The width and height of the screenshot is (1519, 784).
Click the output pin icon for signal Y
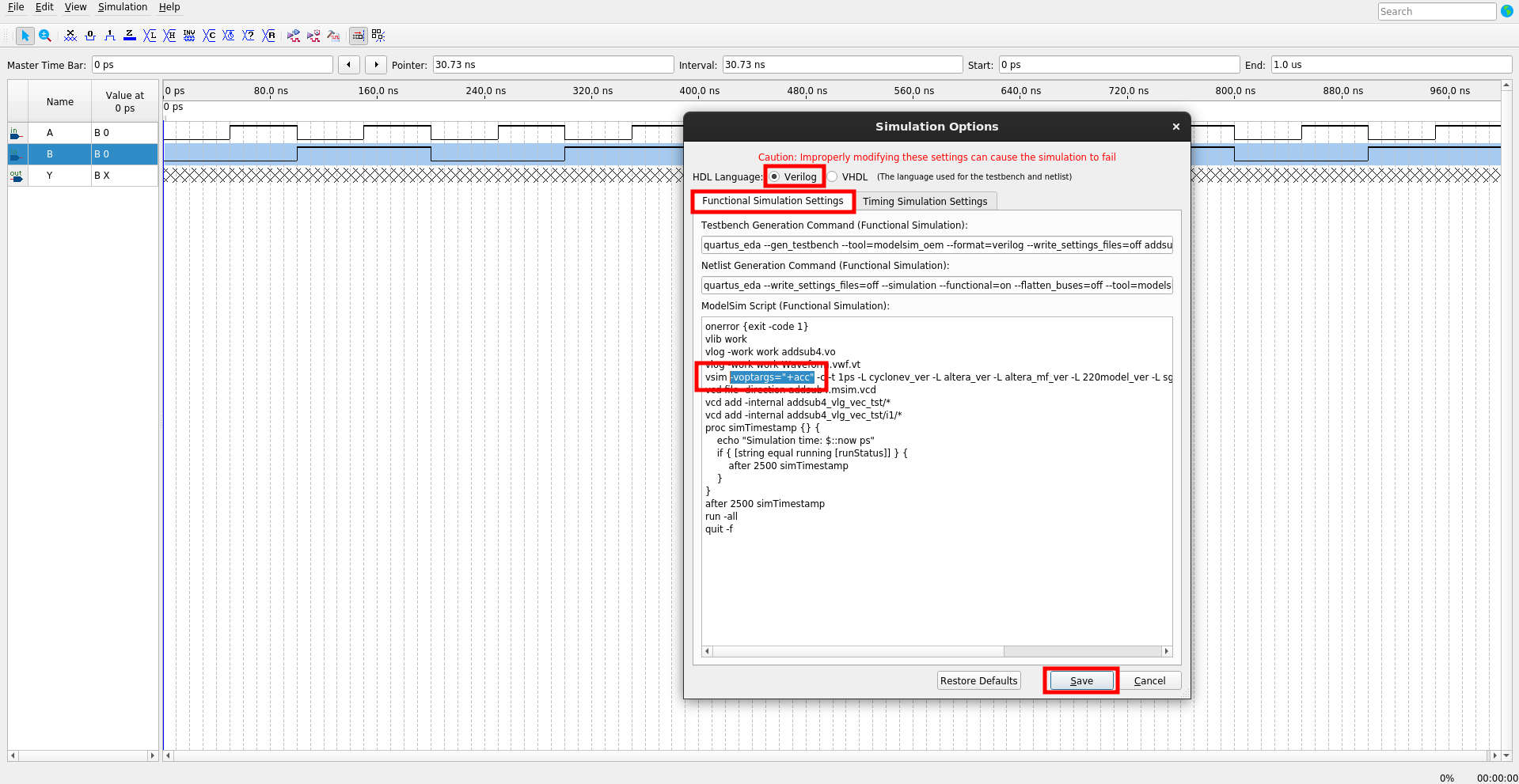tap(16, 176)
